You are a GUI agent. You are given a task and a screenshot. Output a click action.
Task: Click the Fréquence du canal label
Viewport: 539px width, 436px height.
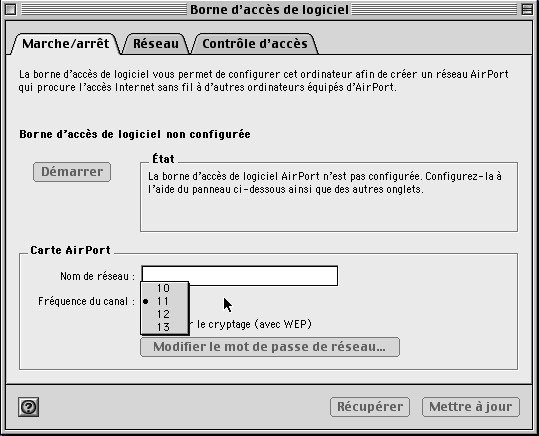(86, 302)
